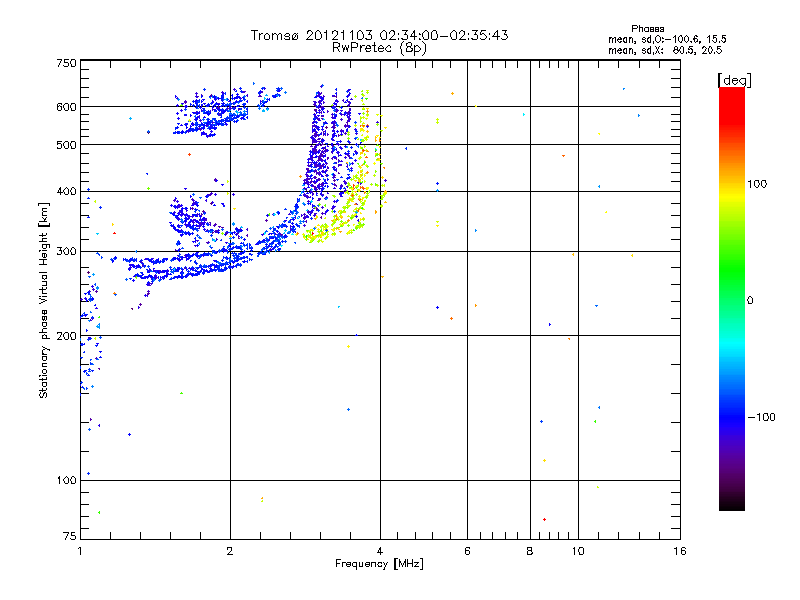The height and width of the screenshot is (600, 800).
Task: Click the colorbar tick label '0'
Action: coord(750,301)
